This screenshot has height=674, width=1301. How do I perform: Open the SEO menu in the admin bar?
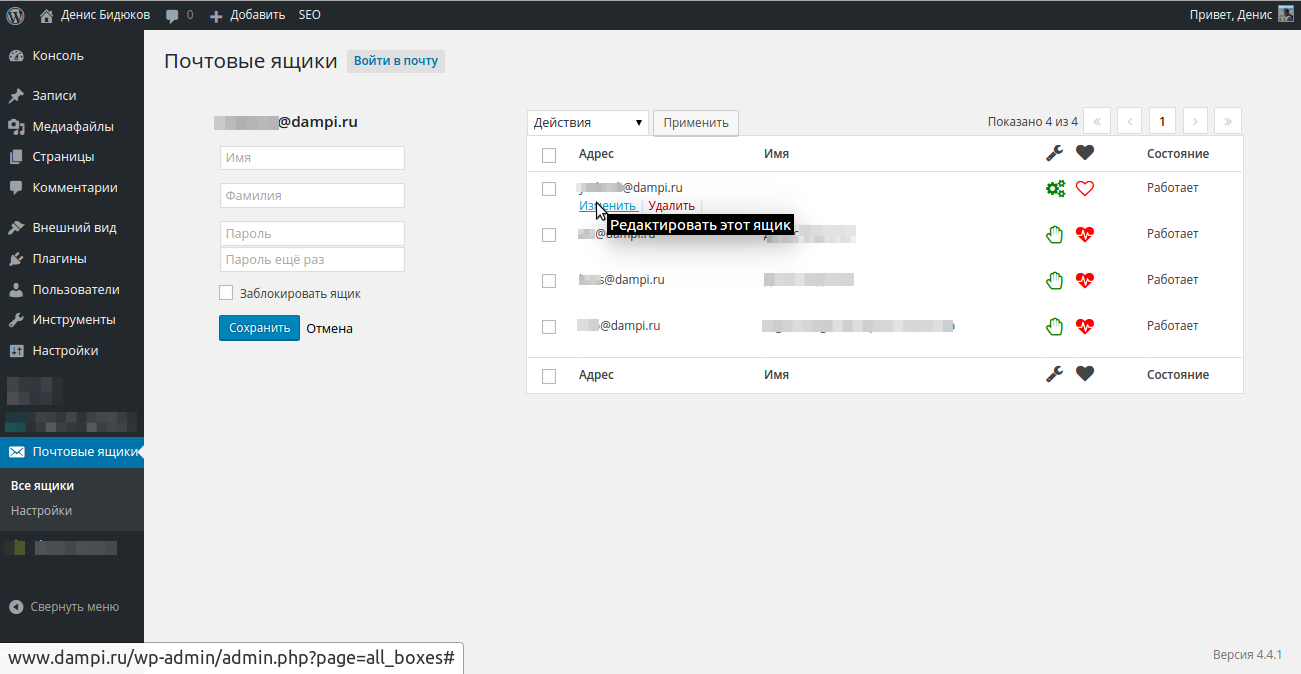click(x=309, y=15)
